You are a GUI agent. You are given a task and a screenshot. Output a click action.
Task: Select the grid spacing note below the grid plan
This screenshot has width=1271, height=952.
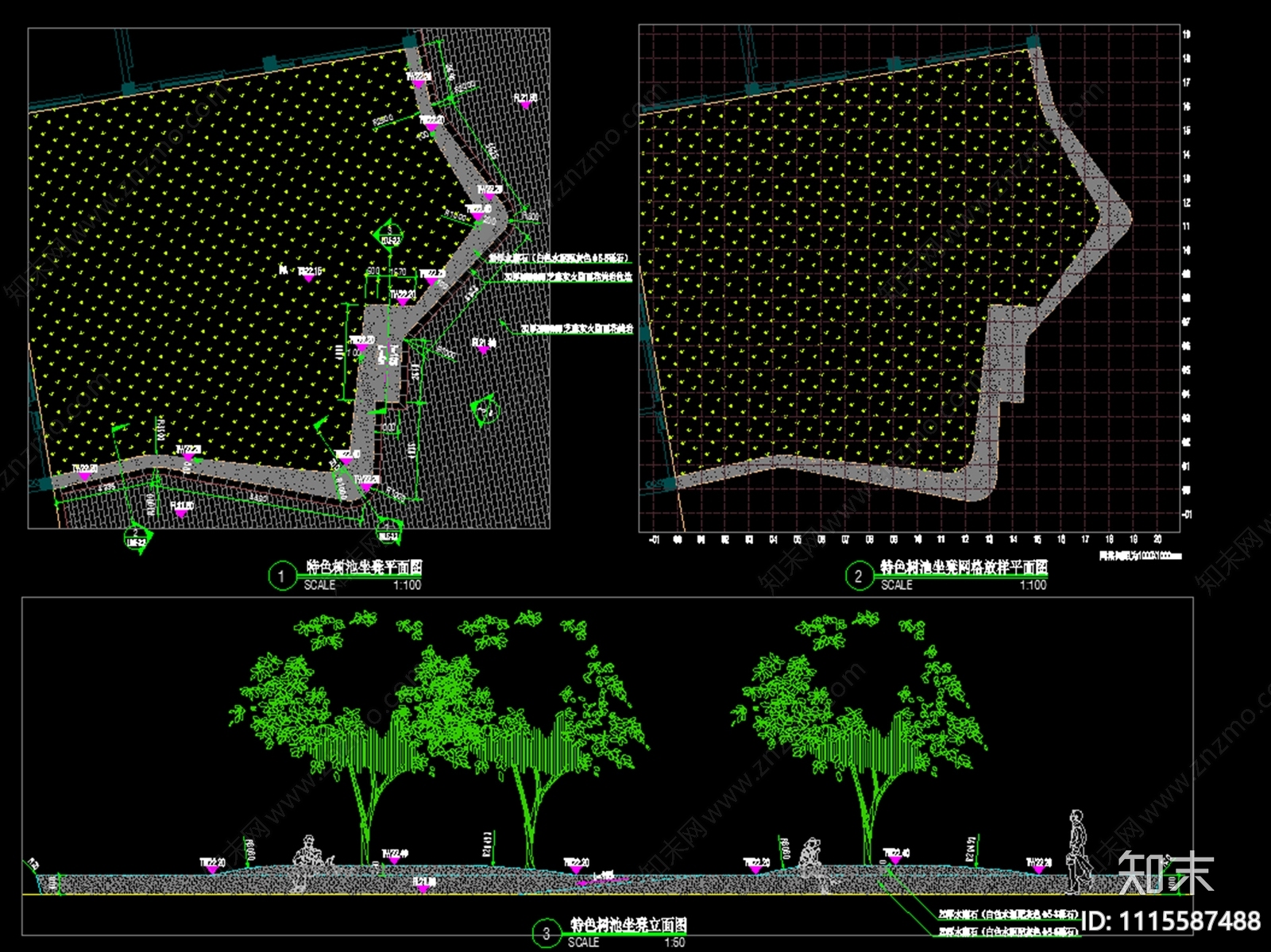(1140, 556)
